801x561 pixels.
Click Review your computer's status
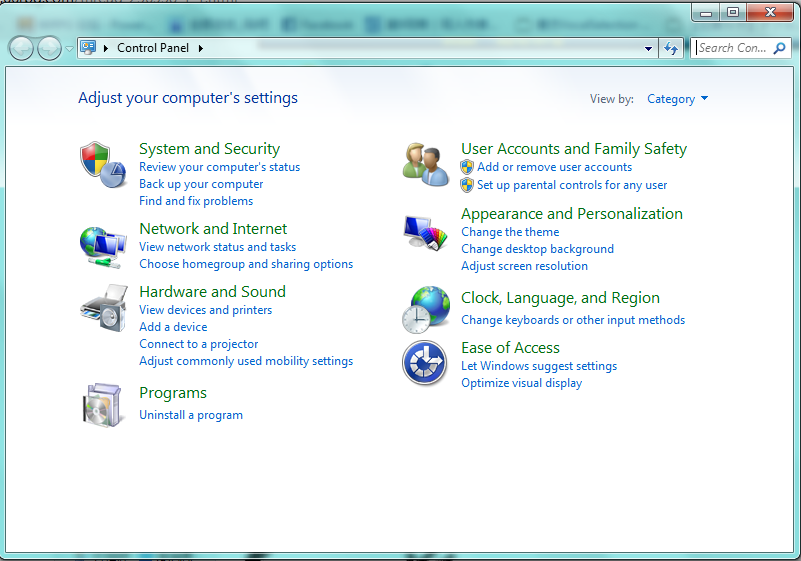[x=220, y=167]
